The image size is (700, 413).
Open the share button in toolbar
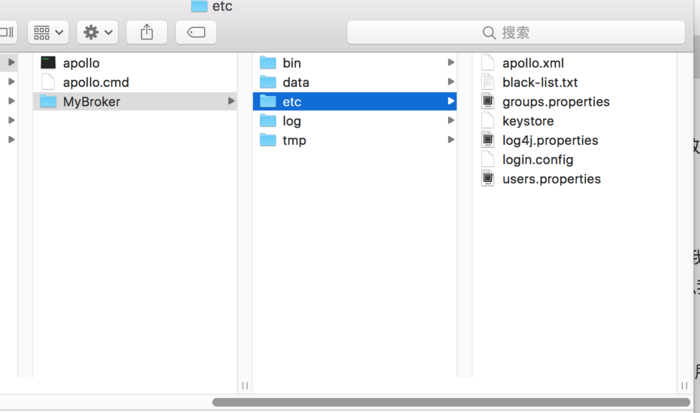[146, 32]
